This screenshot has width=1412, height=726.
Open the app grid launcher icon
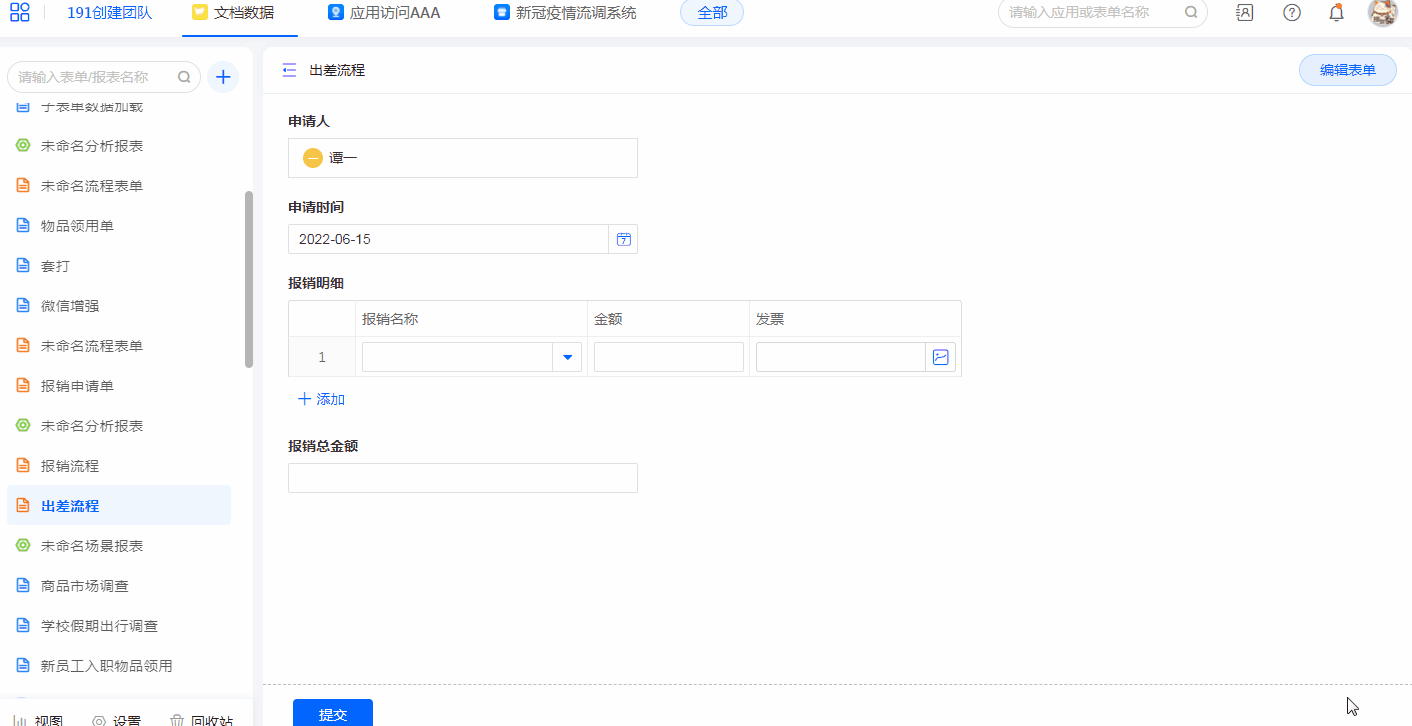tap(20, 13)
